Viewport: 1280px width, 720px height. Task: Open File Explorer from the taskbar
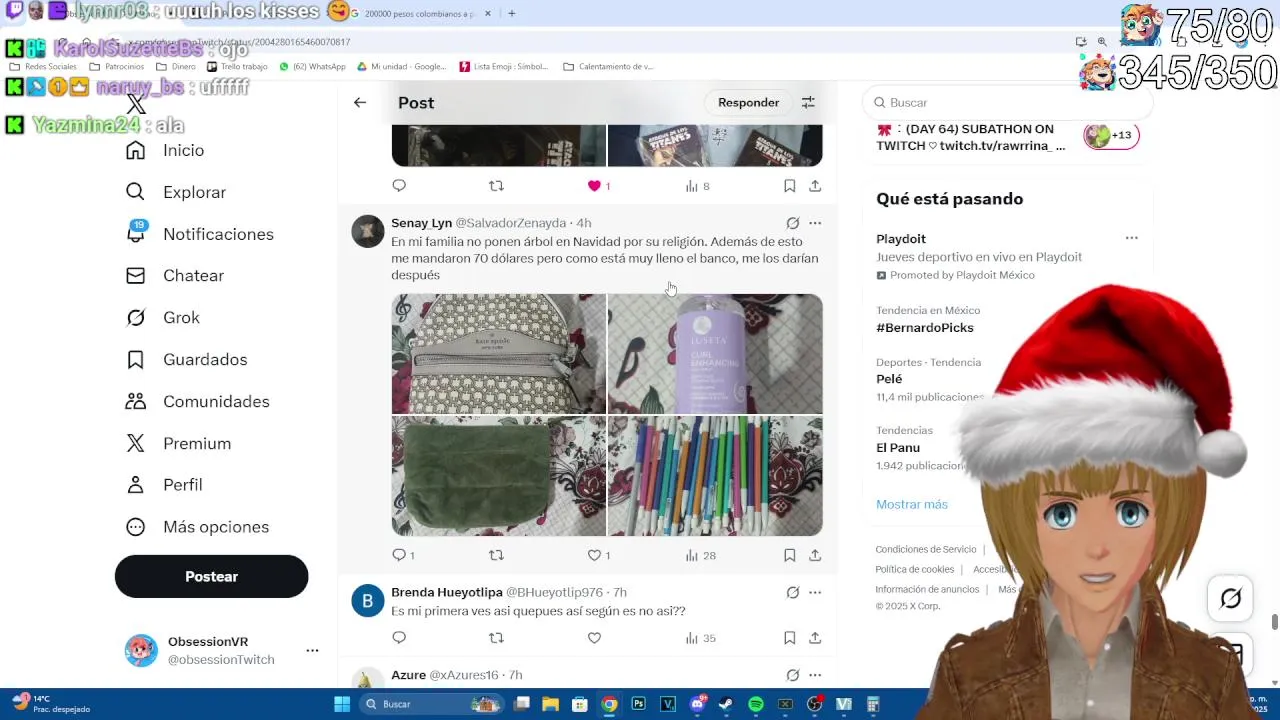coord(550,704)
